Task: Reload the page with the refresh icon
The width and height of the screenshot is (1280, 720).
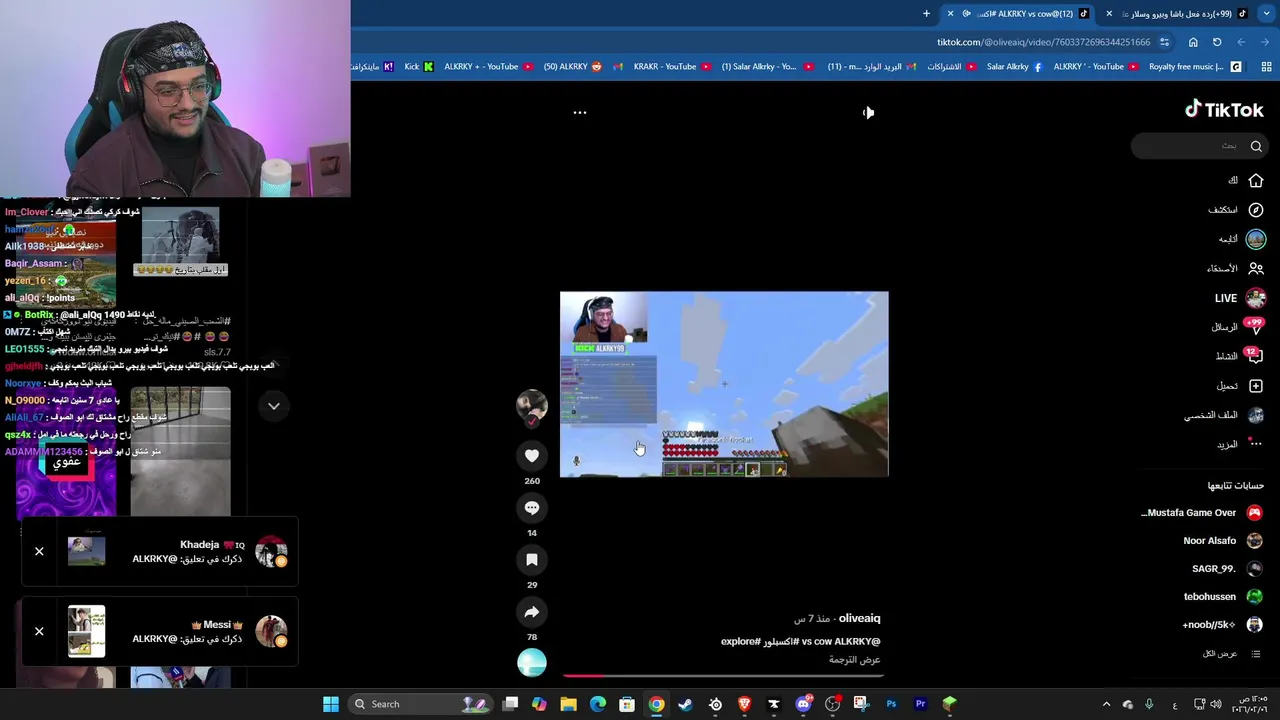Action: 1217,42
